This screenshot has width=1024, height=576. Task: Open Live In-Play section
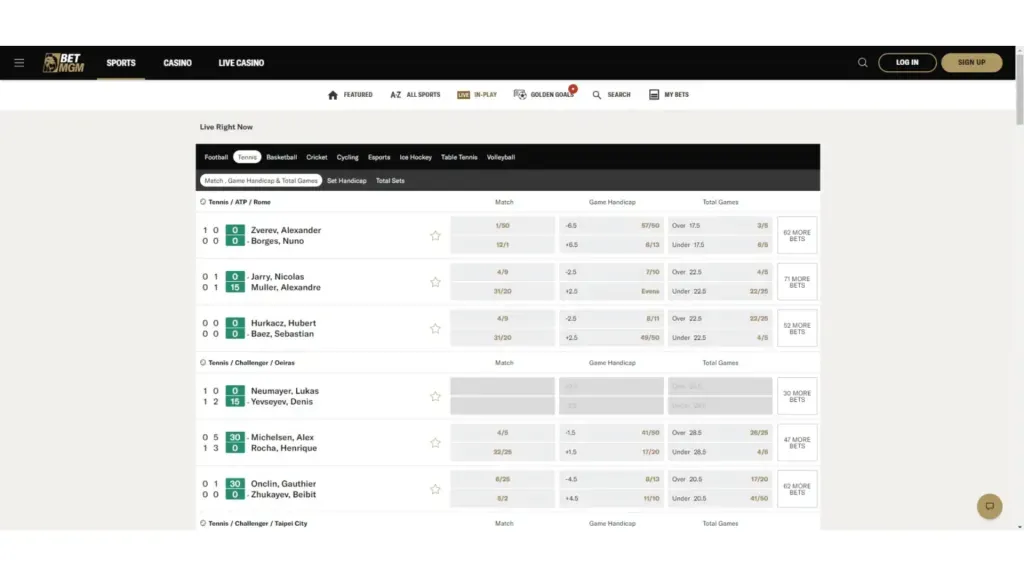(x=477, y=95)
